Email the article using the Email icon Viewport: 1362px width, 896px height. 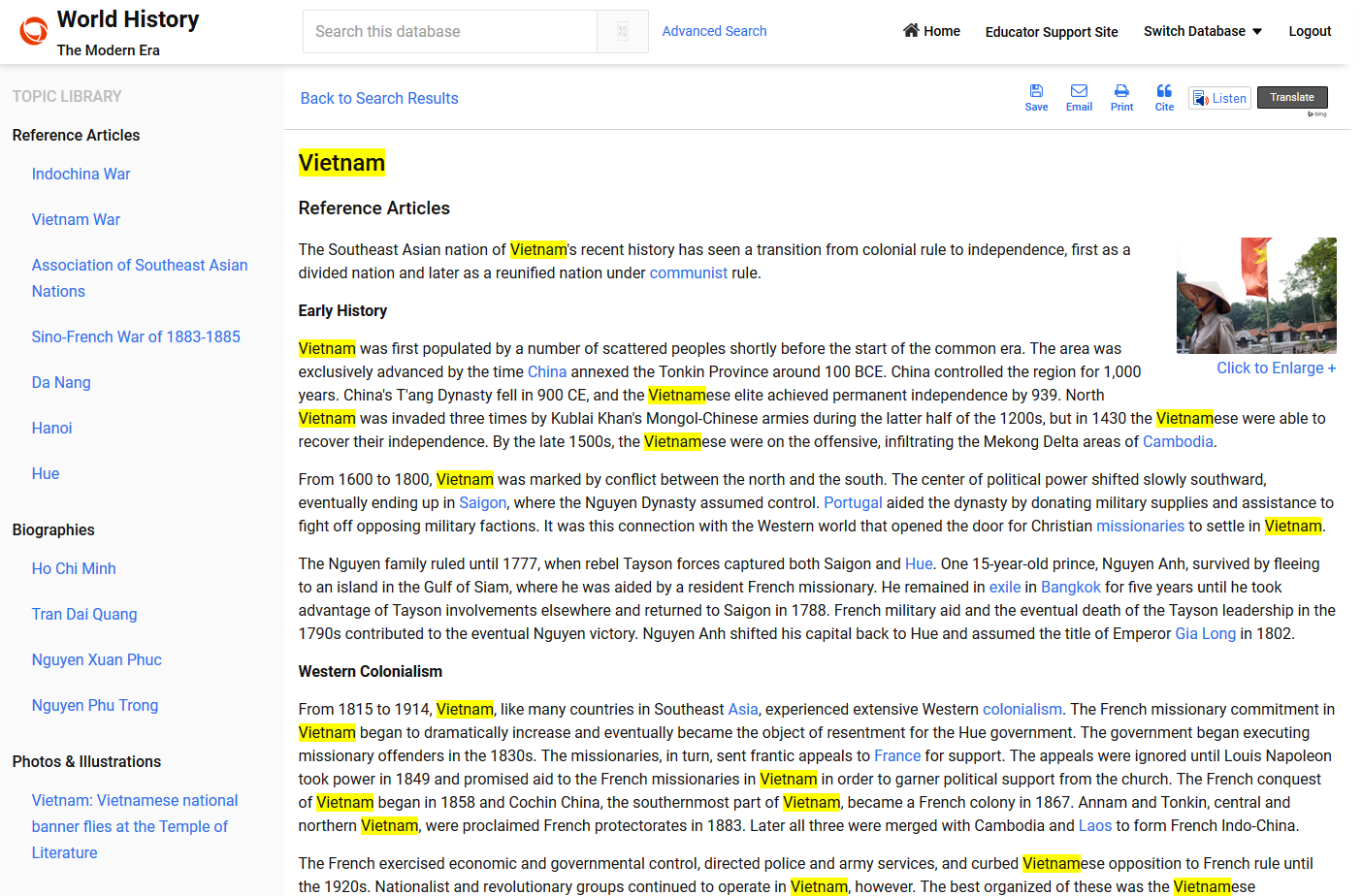click(1079, 90)
